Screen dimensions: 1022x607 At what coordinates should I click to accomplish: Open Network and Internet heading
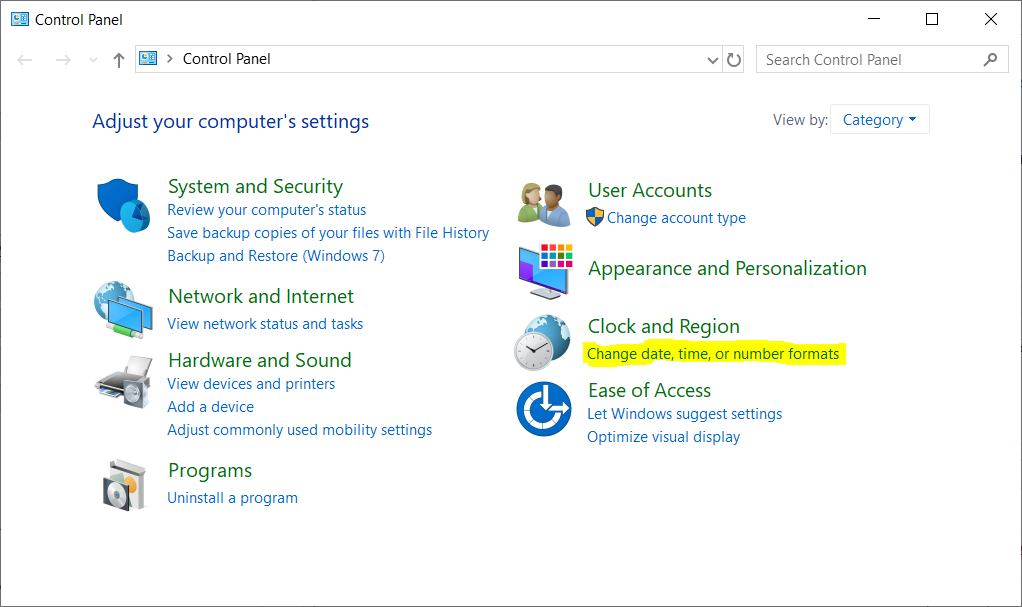pyautogui.click(x=261, y=296)
